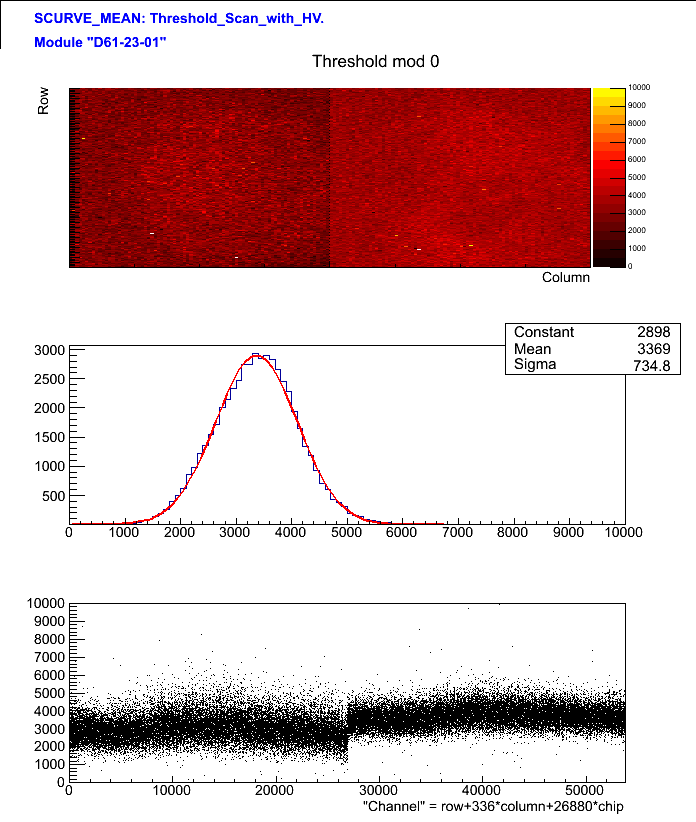
Task: Click the 500 y-axis label of histogram
Action: (x=53, y=496)
